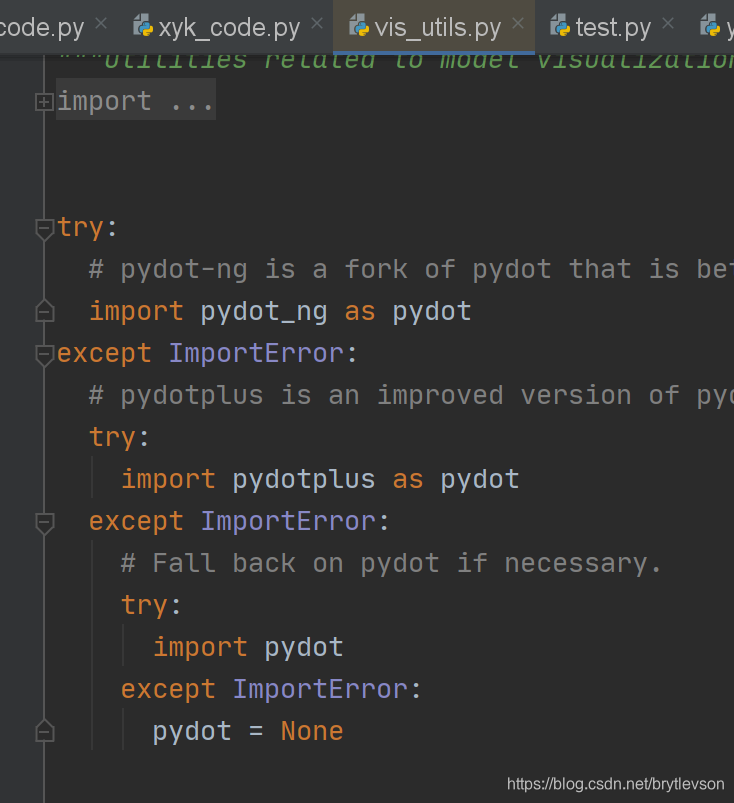Screen dimensions: 734x803
Task: Click 'pydot_ng' in the import statement
Action: tap(264, 311)
